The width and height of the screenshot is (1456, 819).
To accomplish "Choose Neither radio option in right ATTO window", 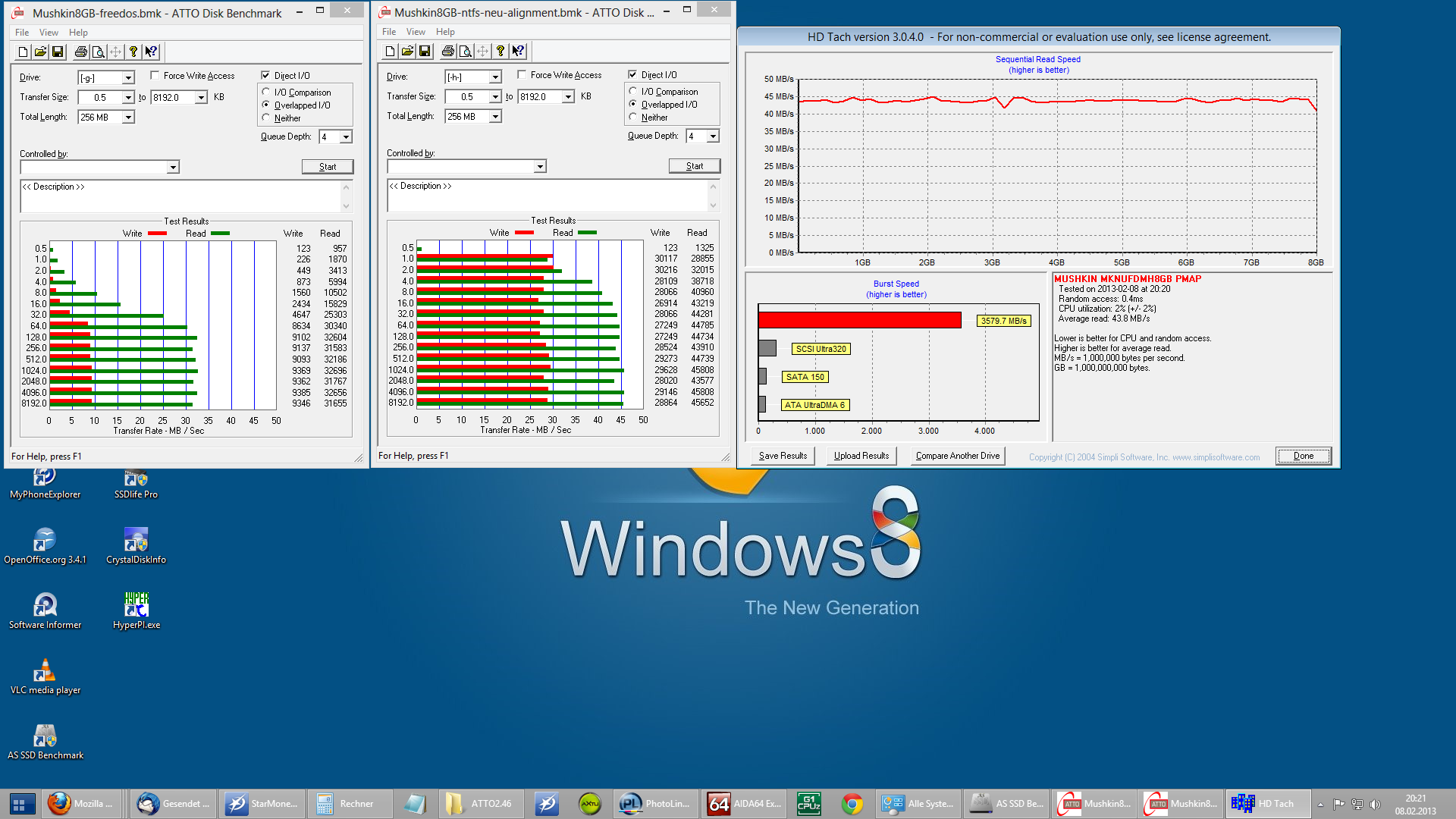I will 633,117.
